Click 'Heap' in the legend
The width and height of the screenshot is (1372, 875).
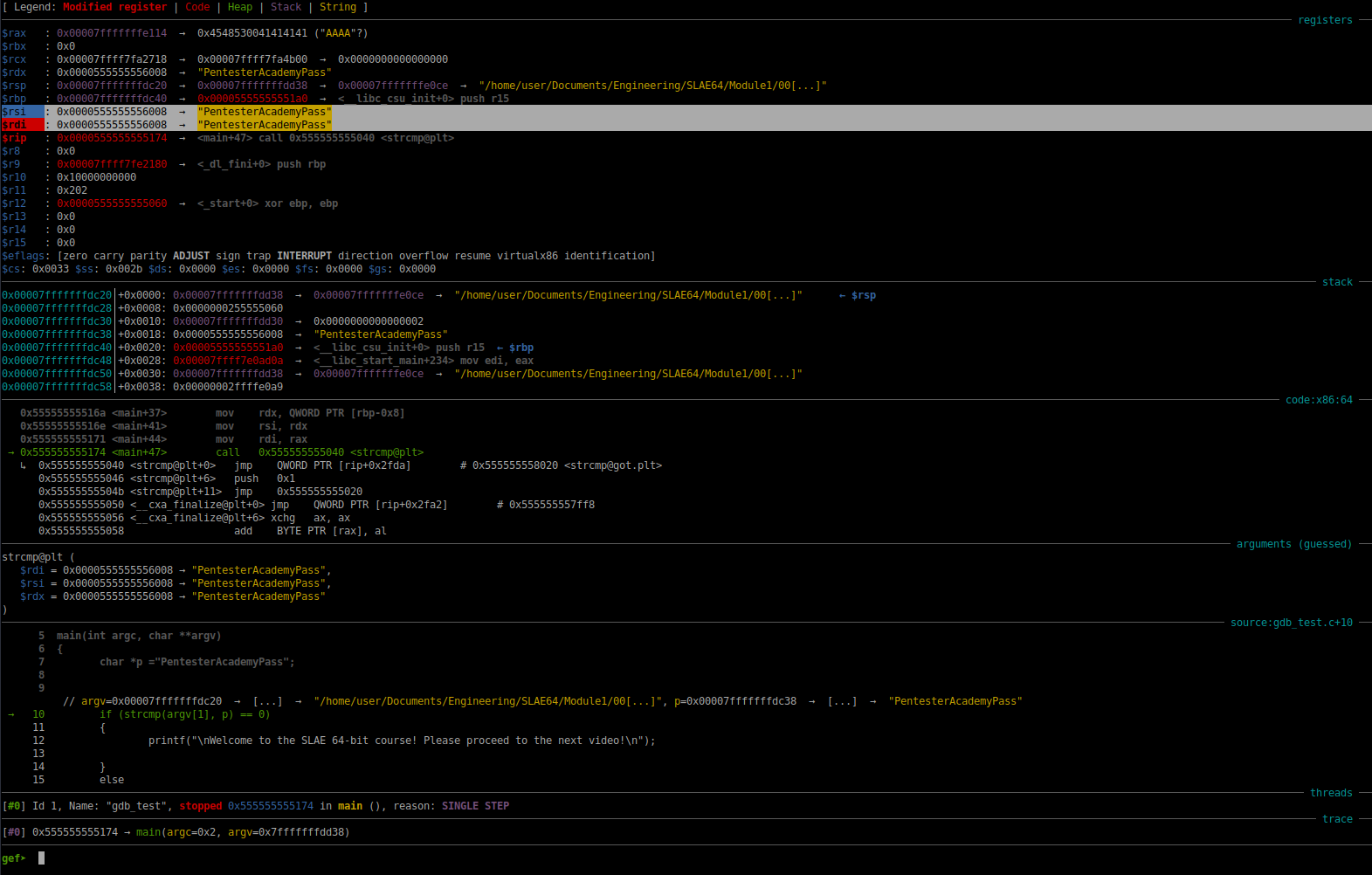click(240, 7)
